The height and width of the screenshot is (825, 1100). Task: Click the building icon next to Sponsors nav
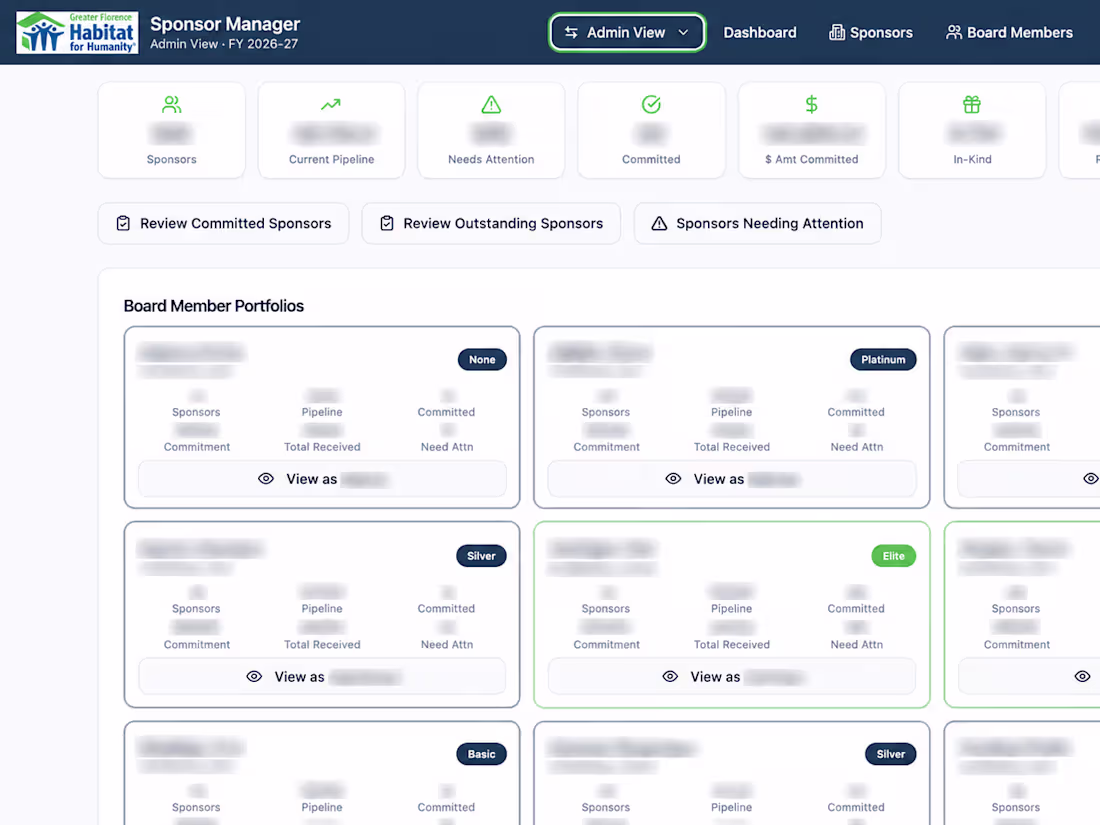tap(836, 32)
